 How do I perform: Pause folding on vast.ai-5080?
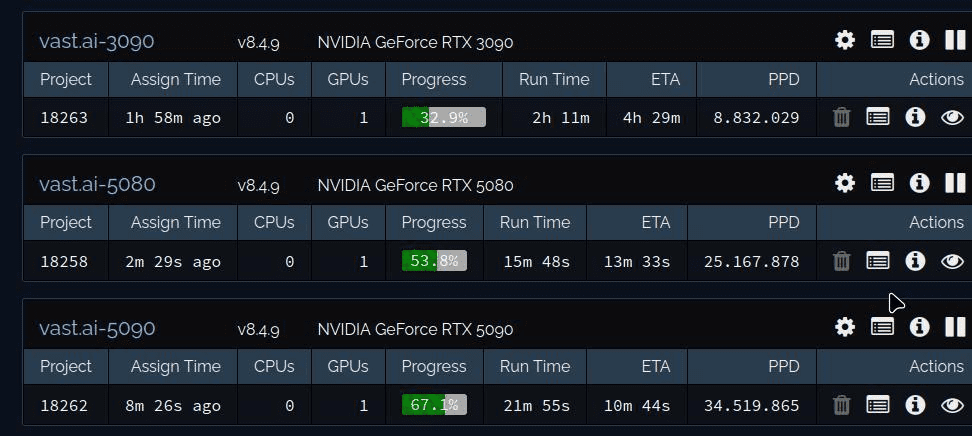pyautogui.click(x=955, y=183)
